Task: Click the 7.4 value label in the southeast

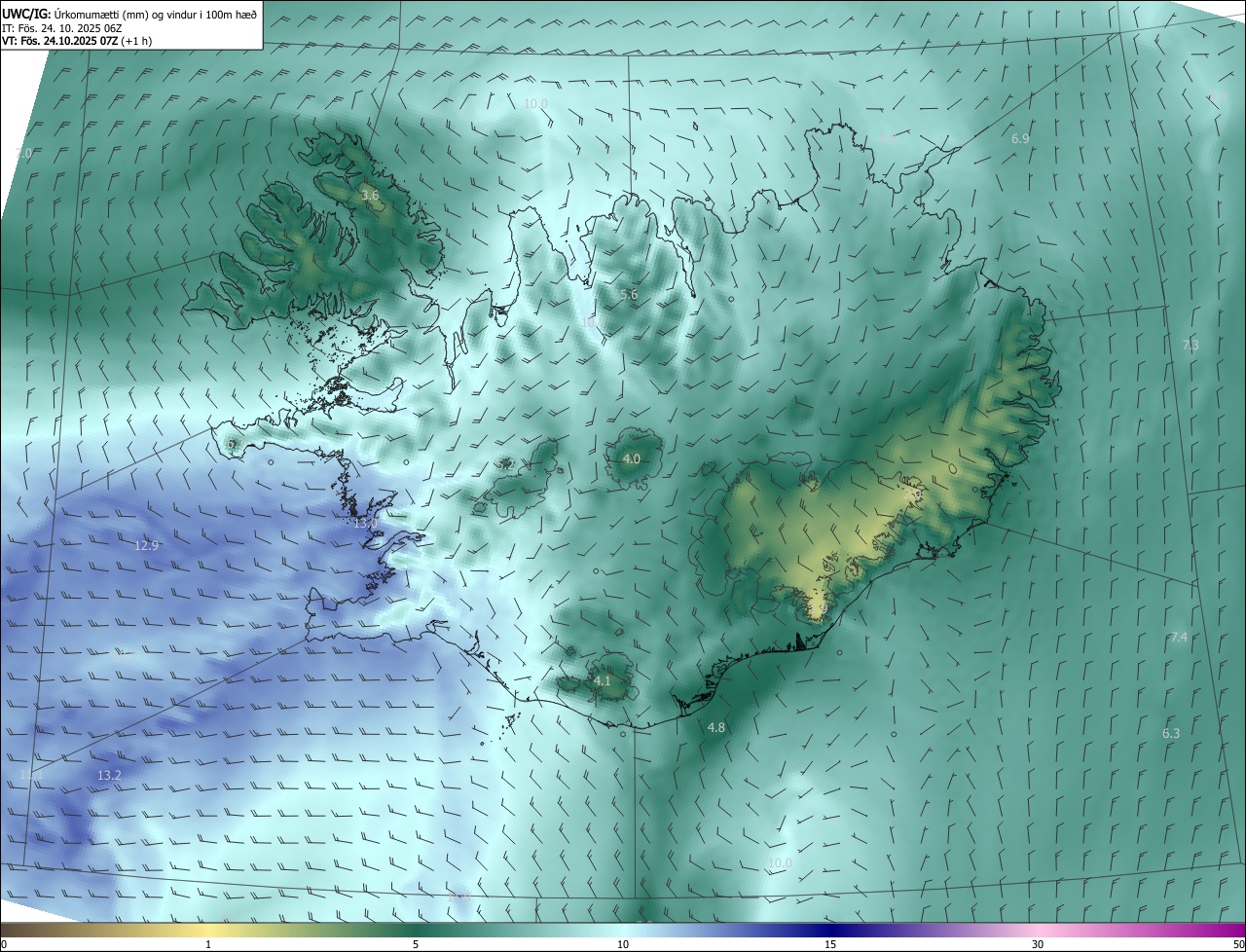Action: click(1179, 638)
